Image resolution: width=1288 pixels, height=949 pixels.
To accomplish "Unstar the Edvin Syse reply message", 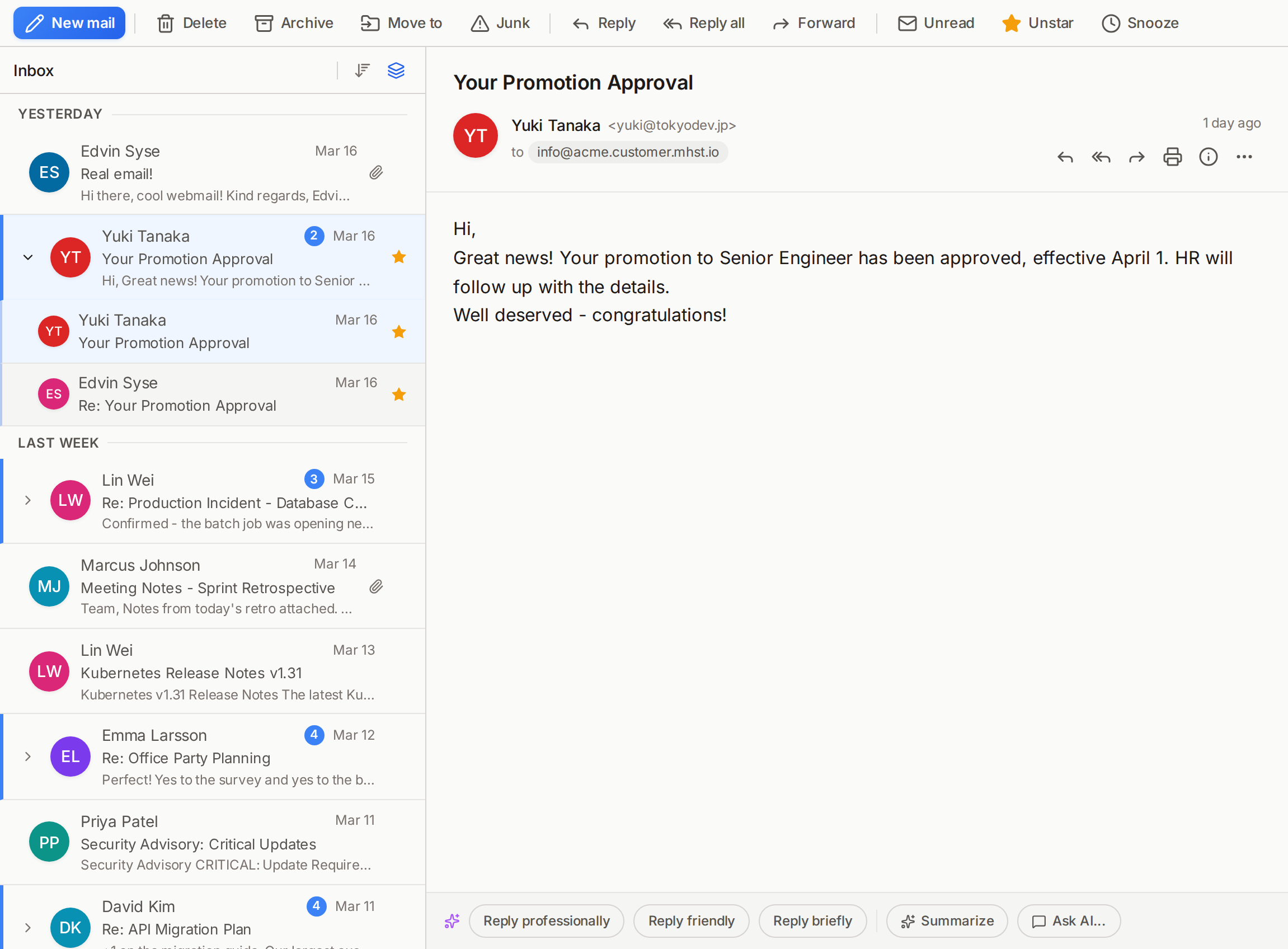I will pos(399,394).
